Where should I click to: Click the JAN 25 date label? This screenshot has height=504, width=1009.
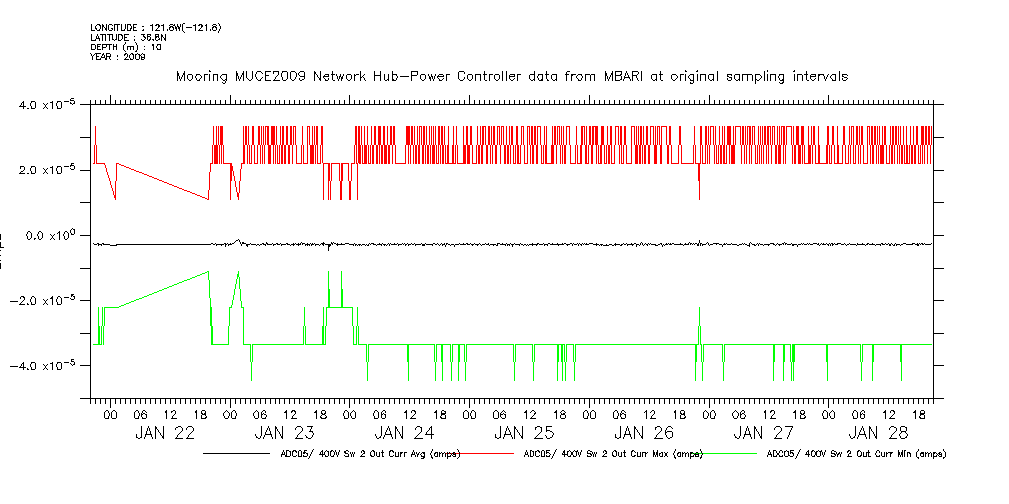[524, 434]
